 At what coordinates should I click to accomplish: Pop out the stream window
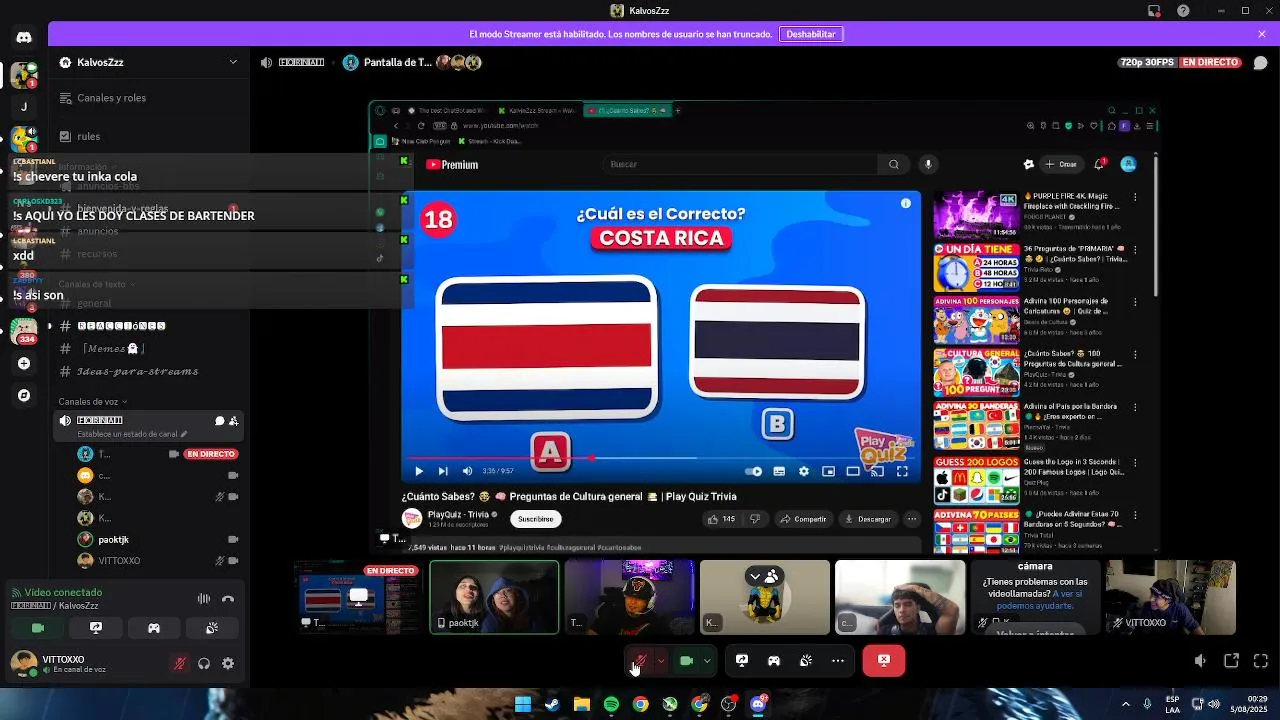tap(1232, 661)
